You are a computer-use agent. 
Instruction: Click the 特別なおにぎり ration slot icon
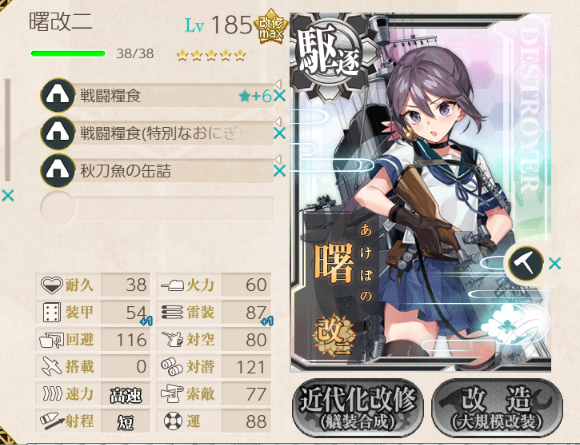click(x=58, y=133)
